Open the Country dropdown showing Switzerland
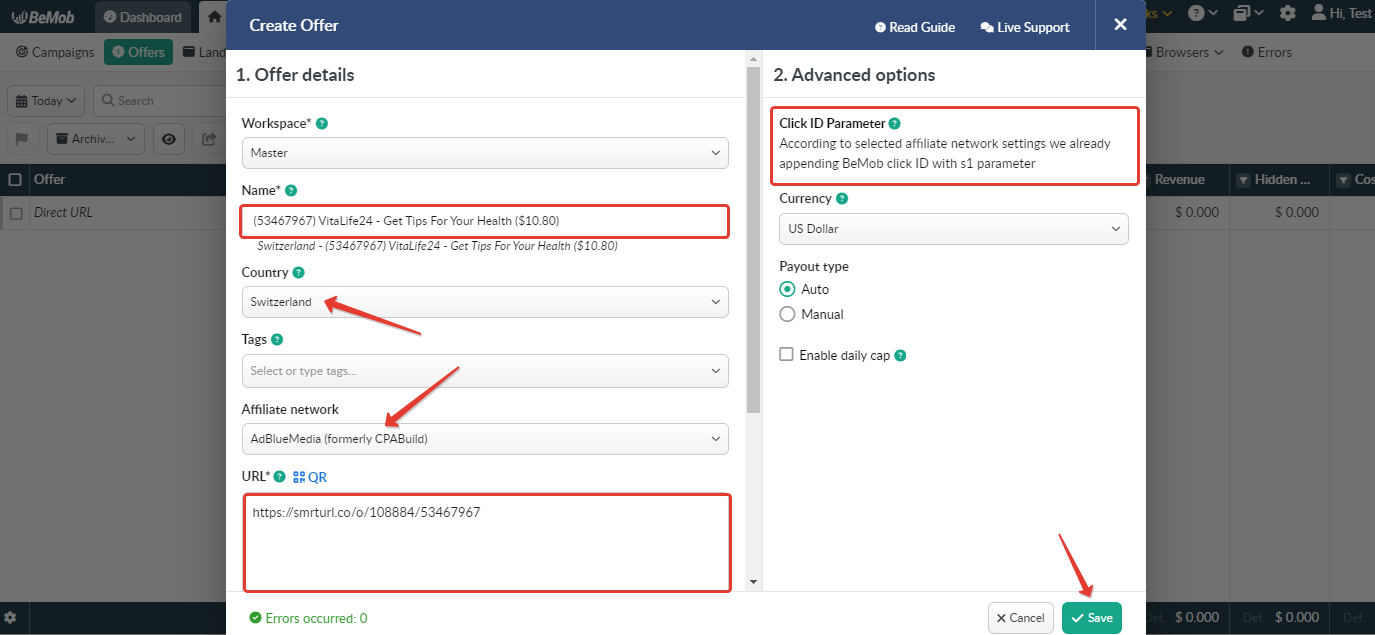This screenshot has height=635, width=1375. [484, 302]
